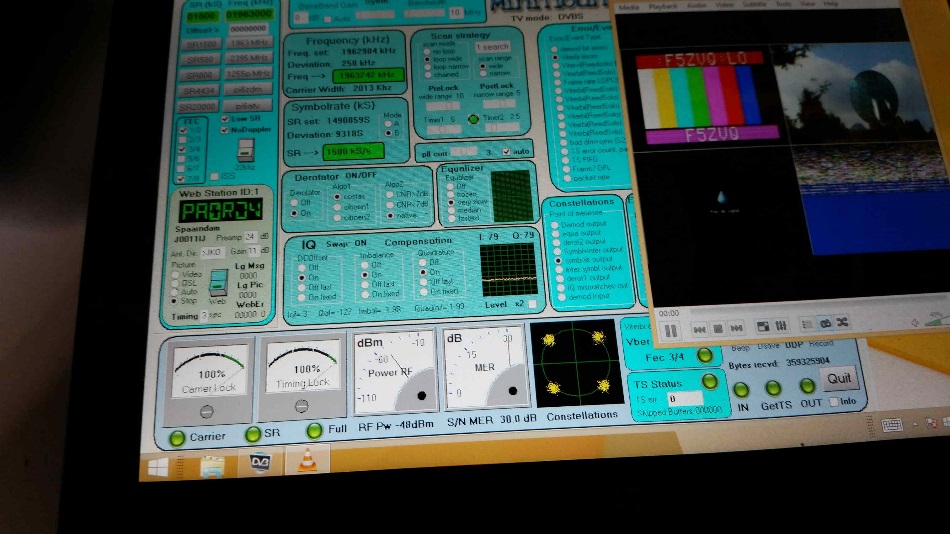This screenshot has height=534, width=950.
Task: Toggle the Info checkbox near Quit
Action: [x=834, y=402]
